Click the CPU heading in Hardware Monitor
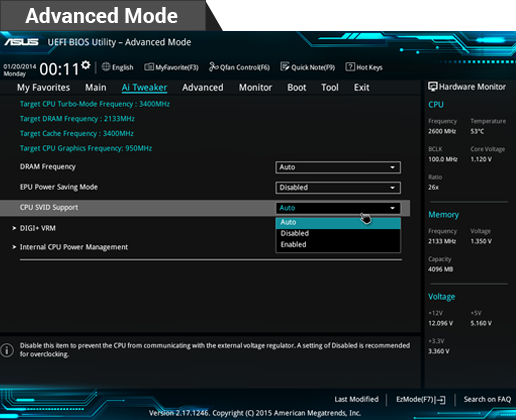Image resolution: width=516 pixels, height=420 pixels. coord(436,105)
